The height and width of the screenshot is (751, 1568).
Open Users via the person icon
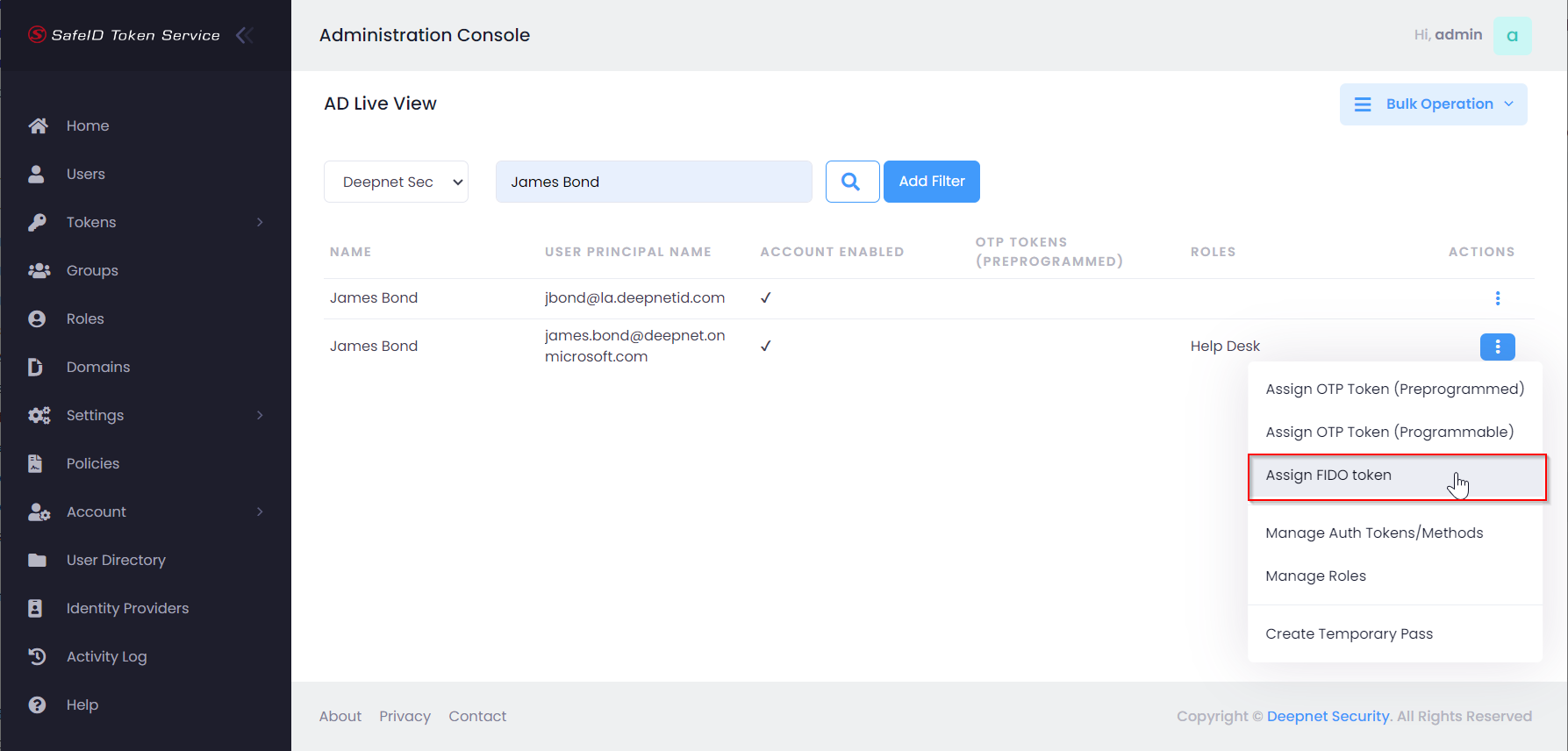(x=36, y=174)
